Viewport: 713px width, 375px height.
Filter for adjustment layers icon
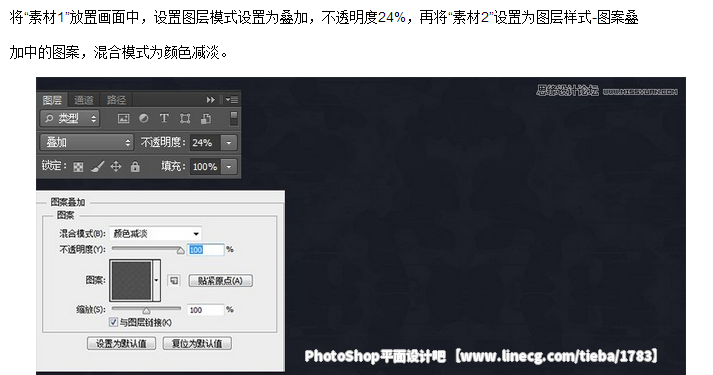(144, 119)
